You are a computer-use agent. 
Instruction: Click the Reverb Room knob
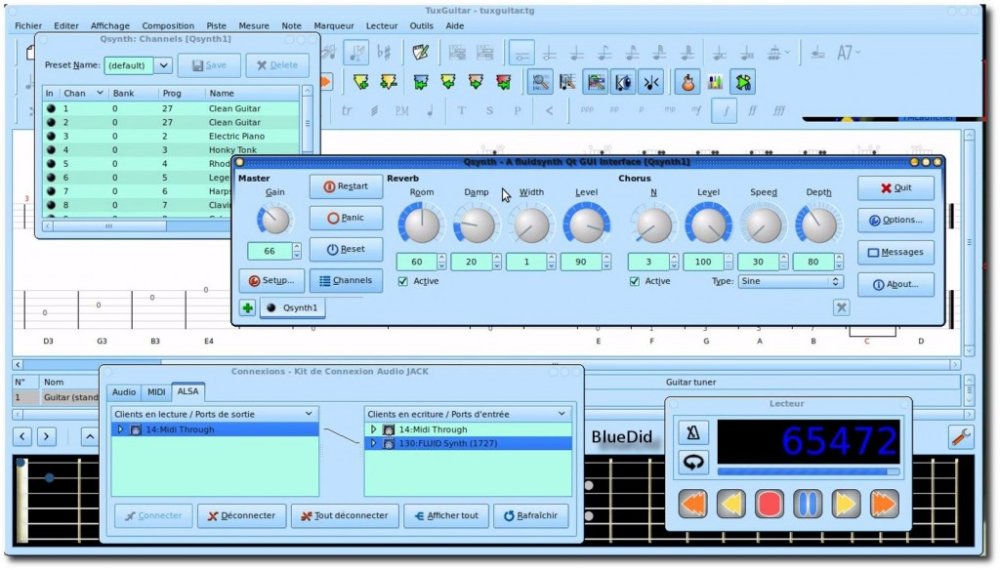[x=421, y=224]
